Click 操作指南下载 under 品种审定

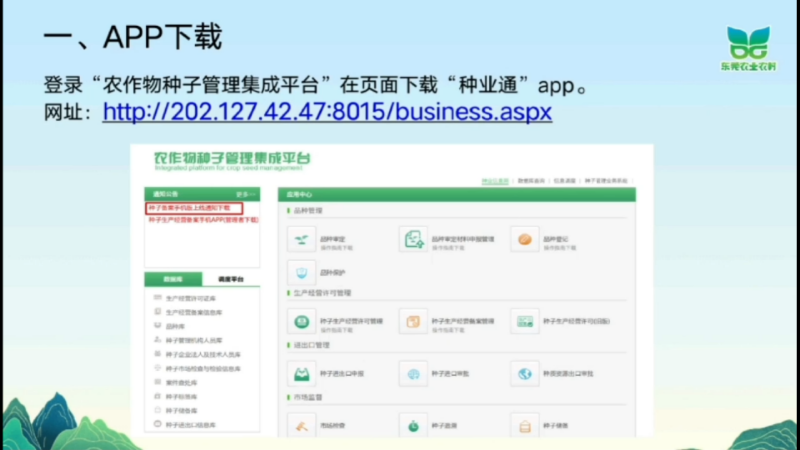tap(336, 248)
